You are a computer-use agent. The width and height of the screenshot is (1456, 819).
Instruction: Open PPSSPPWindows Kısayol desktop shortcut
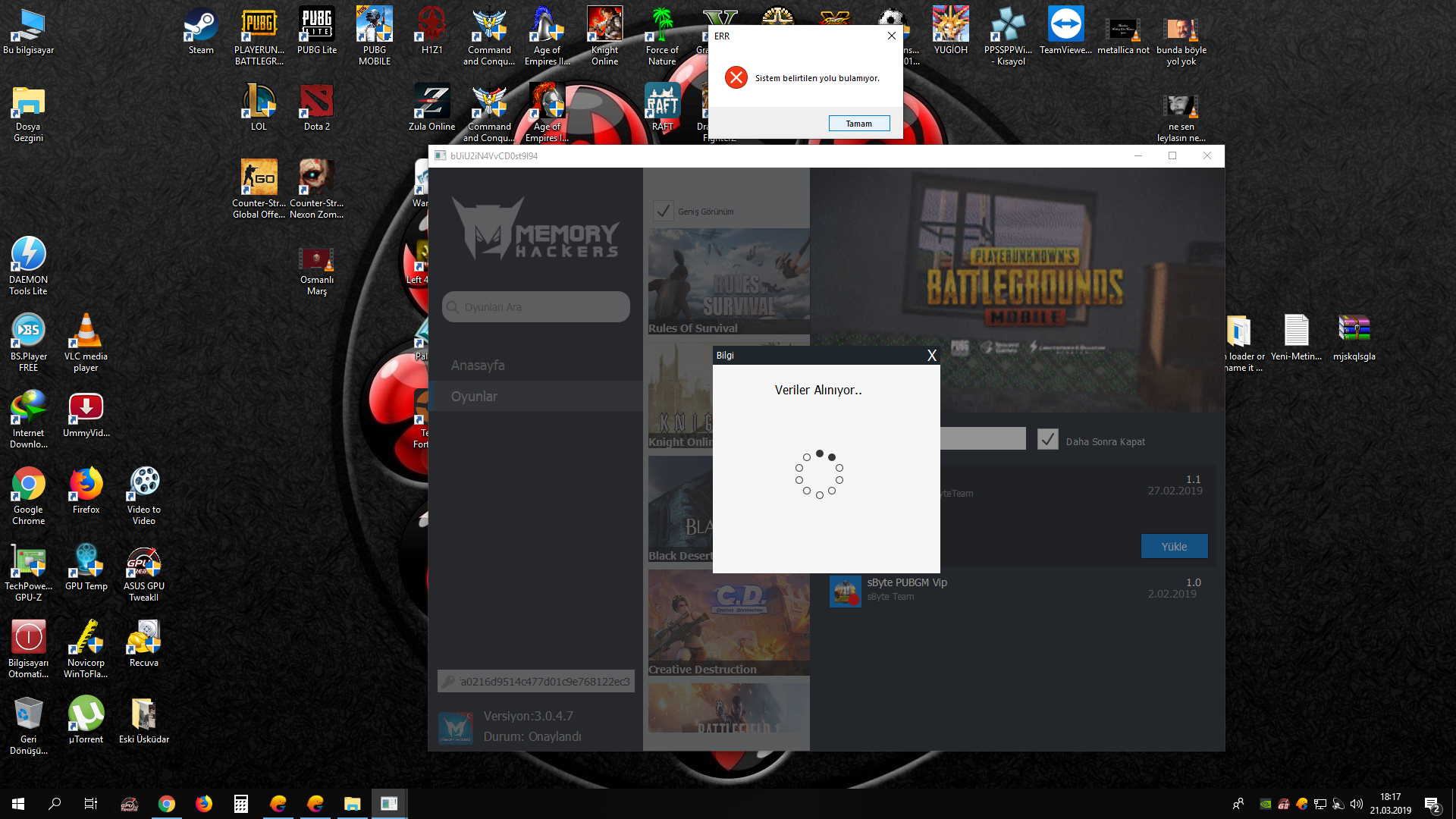point(1008,36)
